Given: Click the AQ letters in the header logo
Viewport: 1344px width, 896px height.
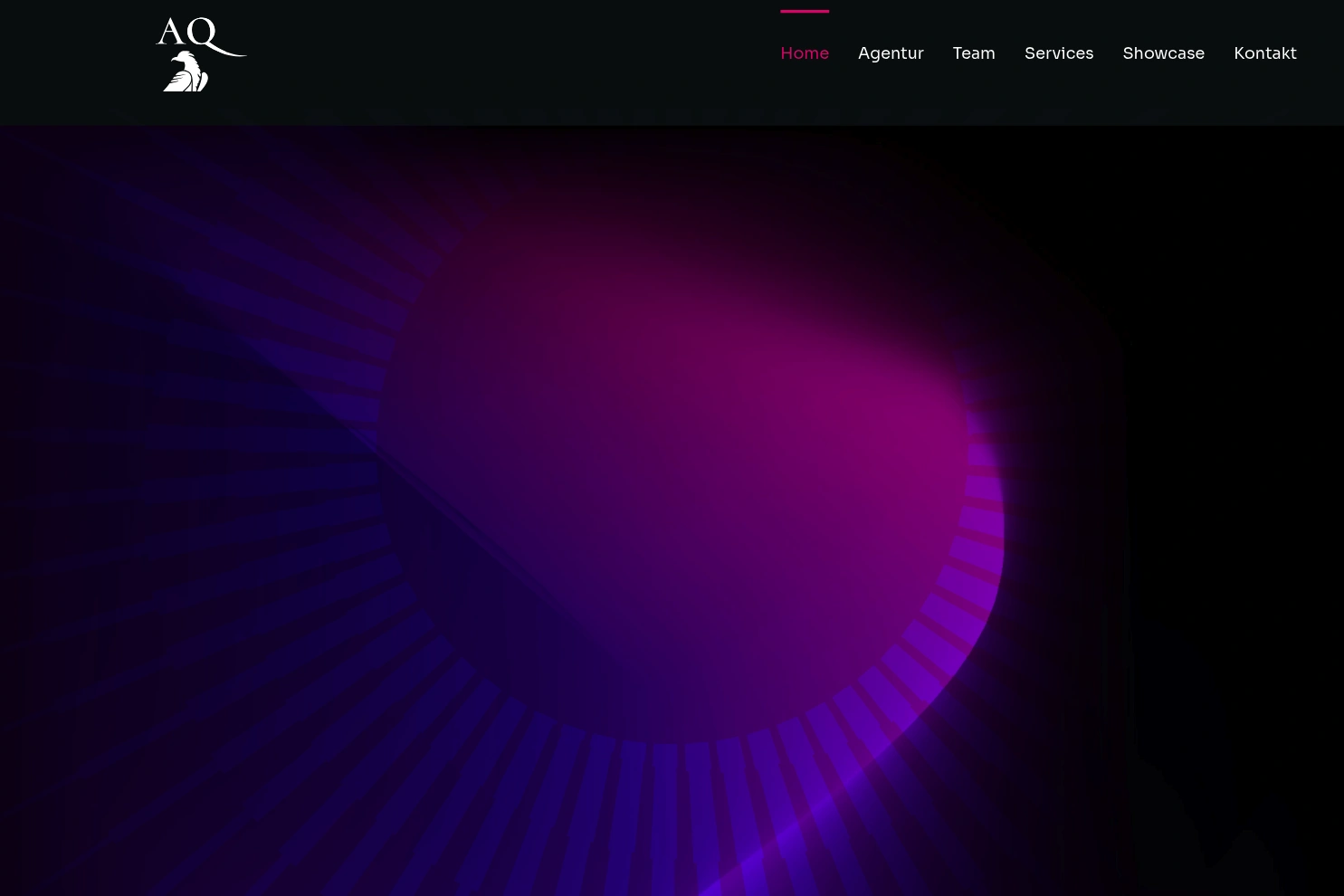Looking at the screenshot, I should [x=189, y=33].
